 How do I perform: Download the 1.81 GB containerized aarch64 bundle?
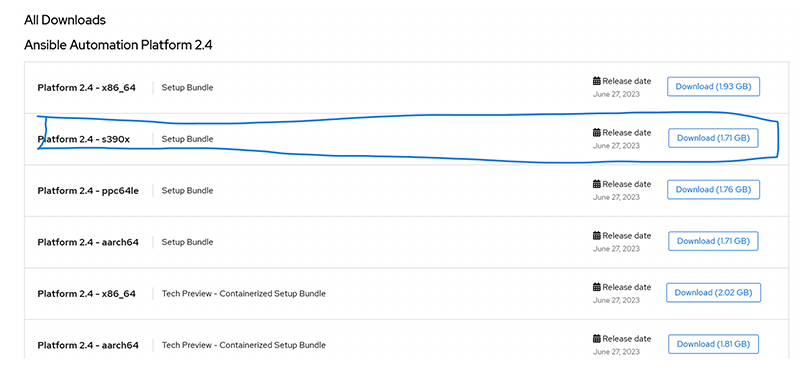point(713,344)
